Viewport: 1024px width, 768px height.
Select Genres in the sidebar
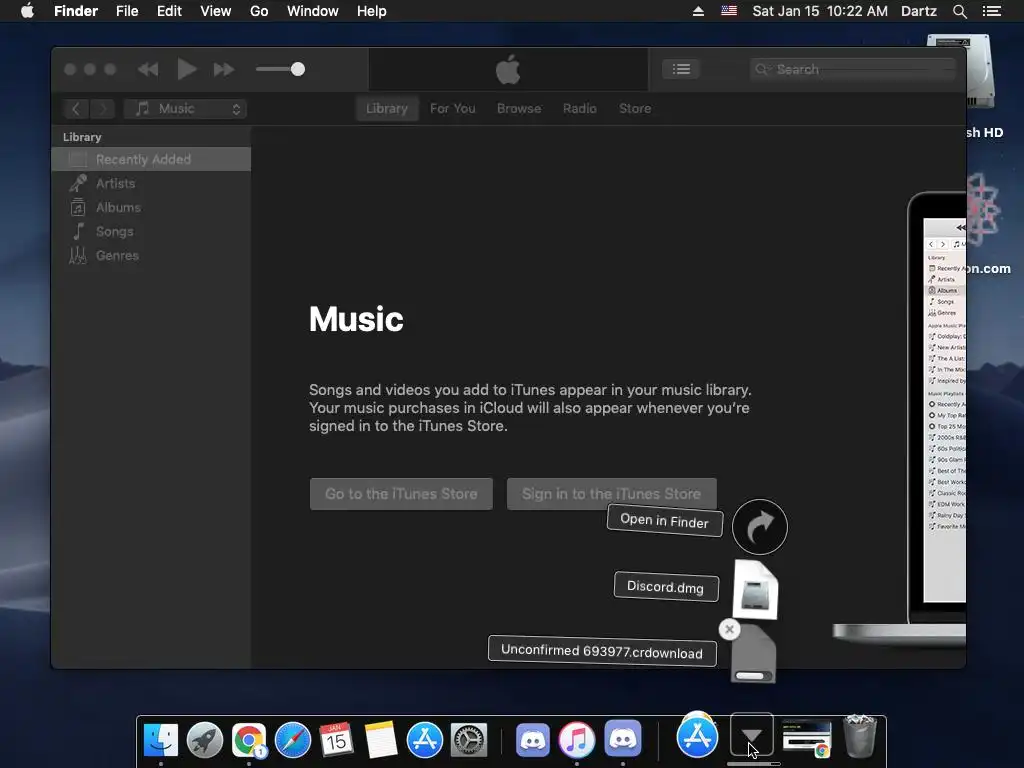click(151, 255)
